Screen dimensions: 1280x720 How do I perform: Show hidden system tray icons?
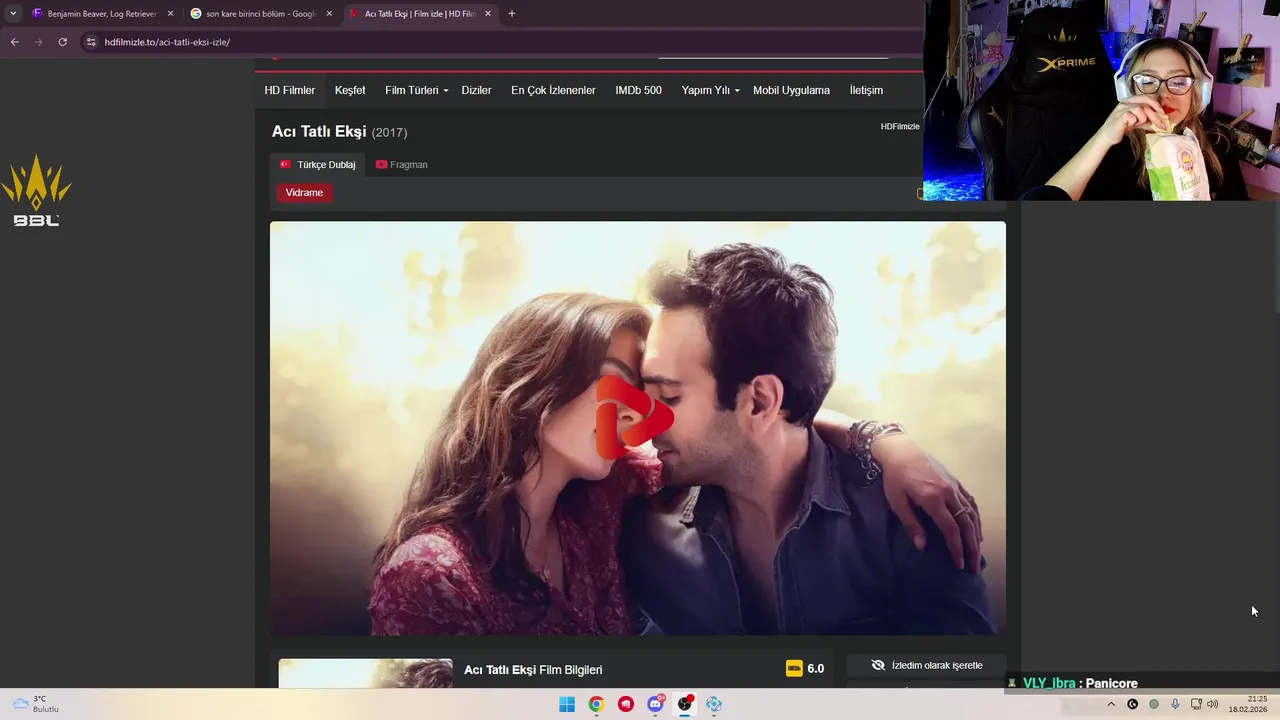1110,704
